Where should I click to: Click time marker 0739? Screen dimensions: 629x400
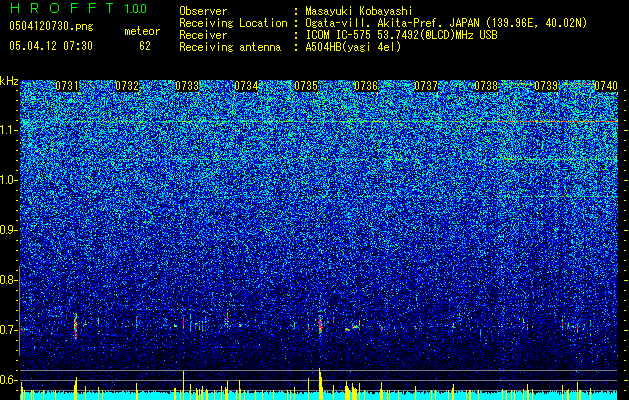(x=546, y=86)
